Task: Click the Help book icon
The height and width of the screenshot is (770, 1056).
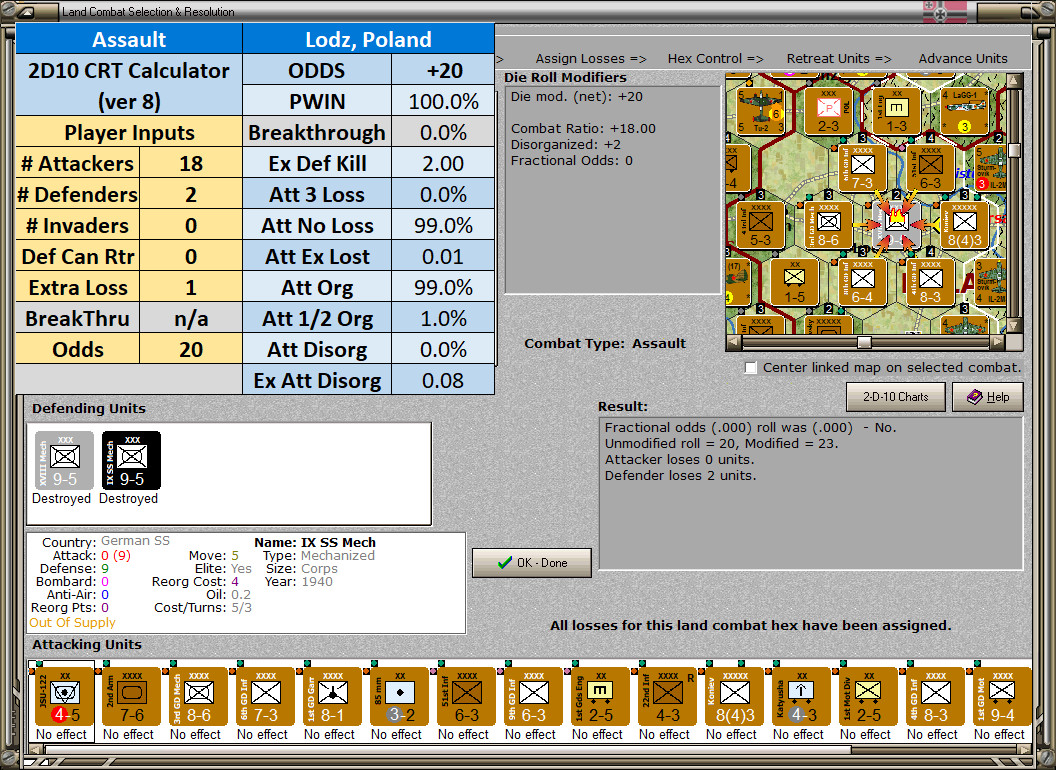Action: point(974,397)
